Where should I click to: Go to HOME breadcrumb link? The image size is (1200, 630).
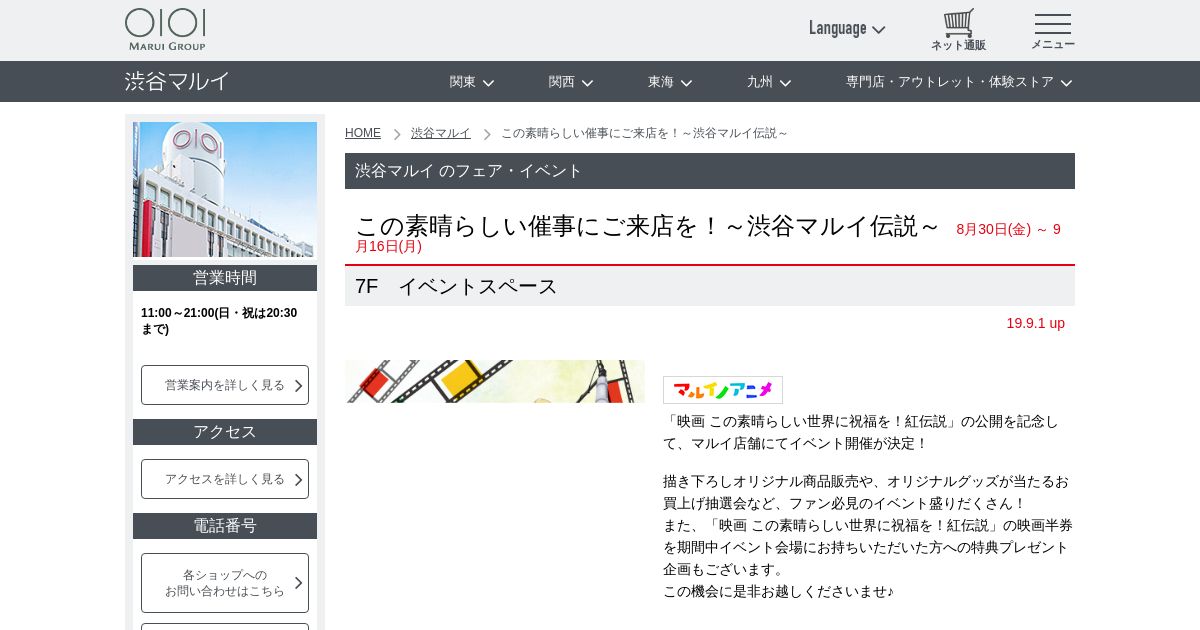tap(363, 133)
